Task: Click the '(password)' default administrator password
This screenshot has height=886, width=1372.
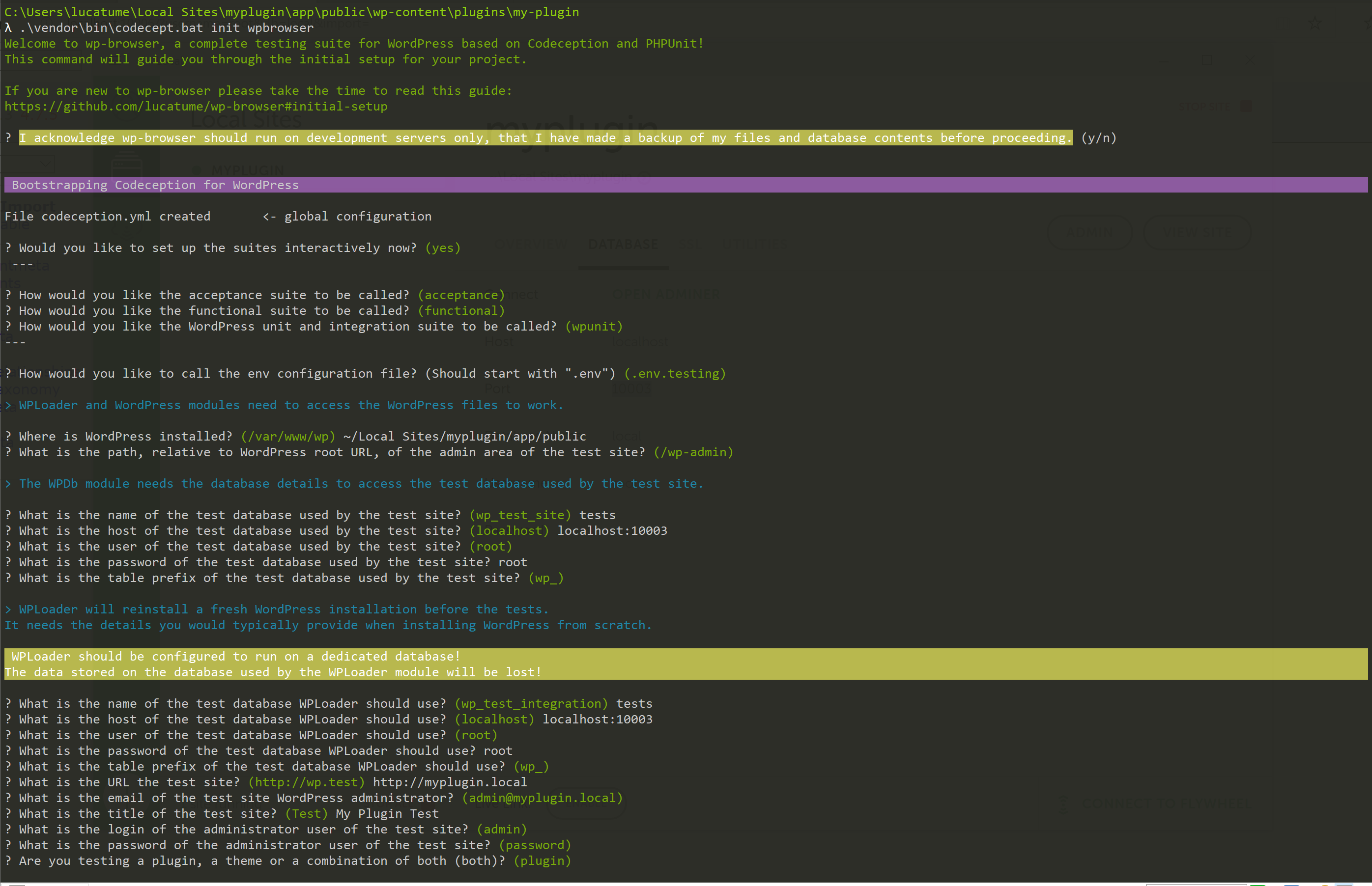Action: click(535, 845)
